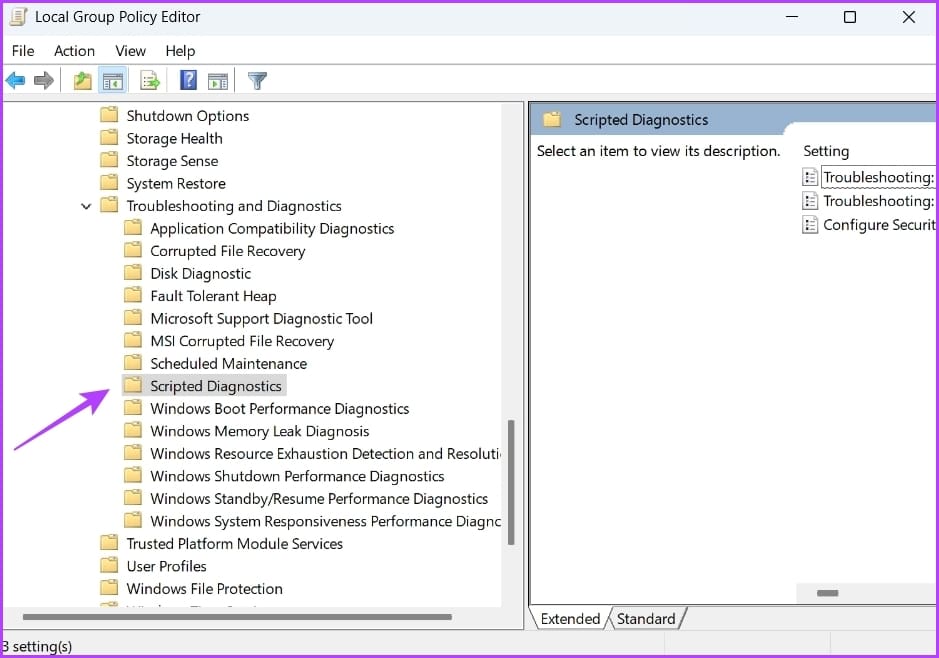Open the File menu
The height and width of the screenshot is (658, 939).
click(23, 51)
